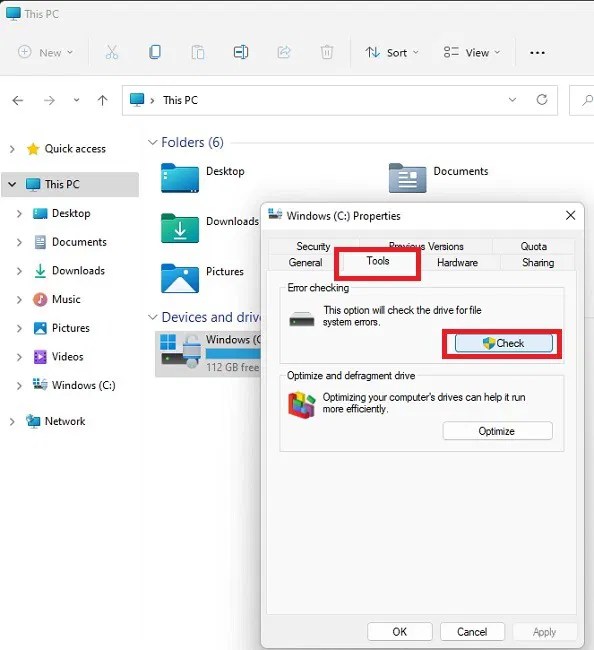Screen dimensions: 594x650
Task: Go forward with the right arrow
Action: click(49, 100)
